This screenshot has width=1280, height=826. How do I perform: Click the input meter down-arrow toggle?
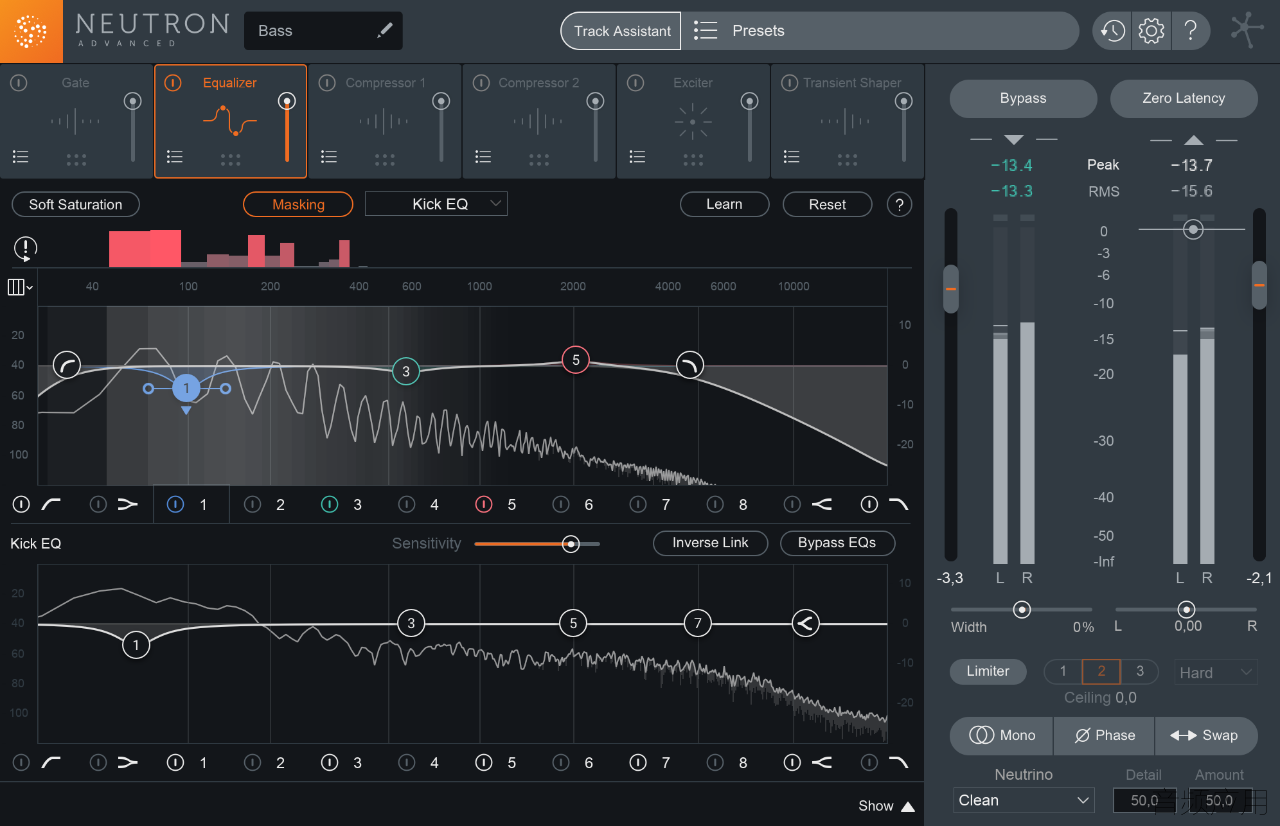[x=1014, y=139]
